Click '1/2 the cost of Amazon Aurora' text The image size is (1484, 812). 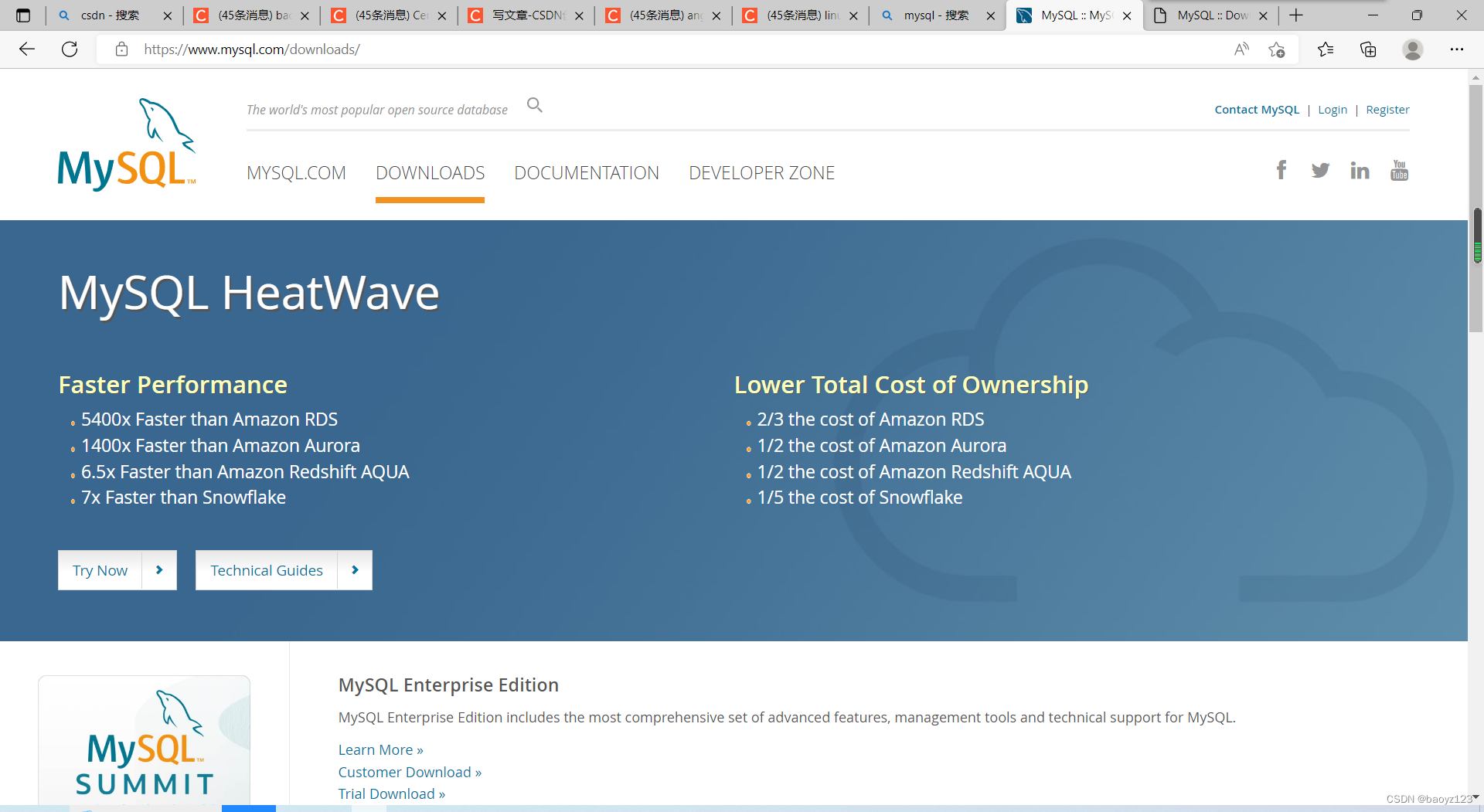click(881, 446)
